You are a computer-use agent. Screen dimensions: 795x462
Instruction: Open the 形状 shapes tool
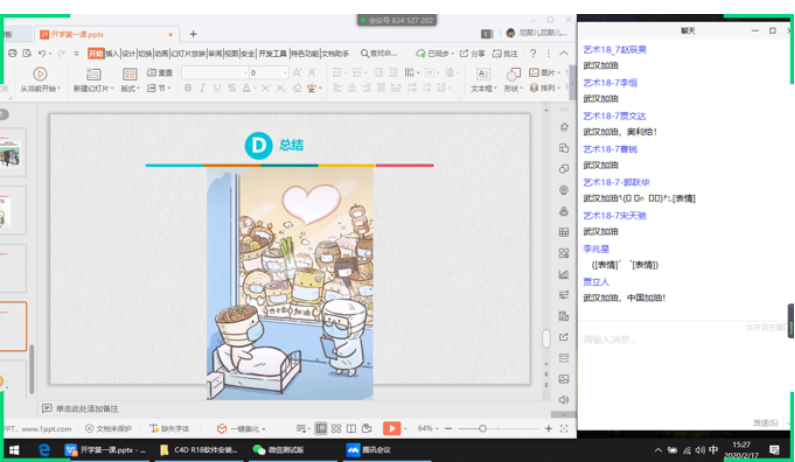point(513,74)
